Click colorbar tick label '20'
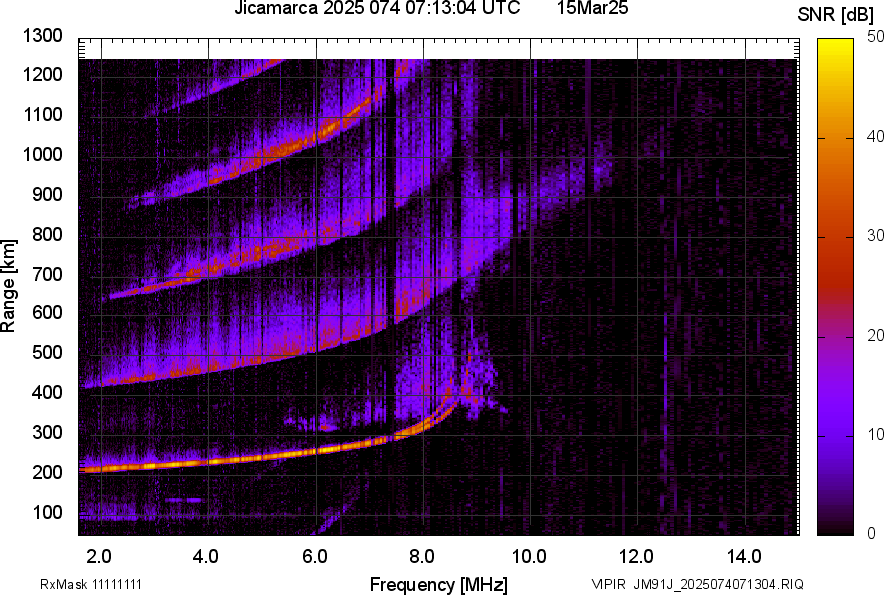Viewport: 884px width, 595px height. pos(876,335)
